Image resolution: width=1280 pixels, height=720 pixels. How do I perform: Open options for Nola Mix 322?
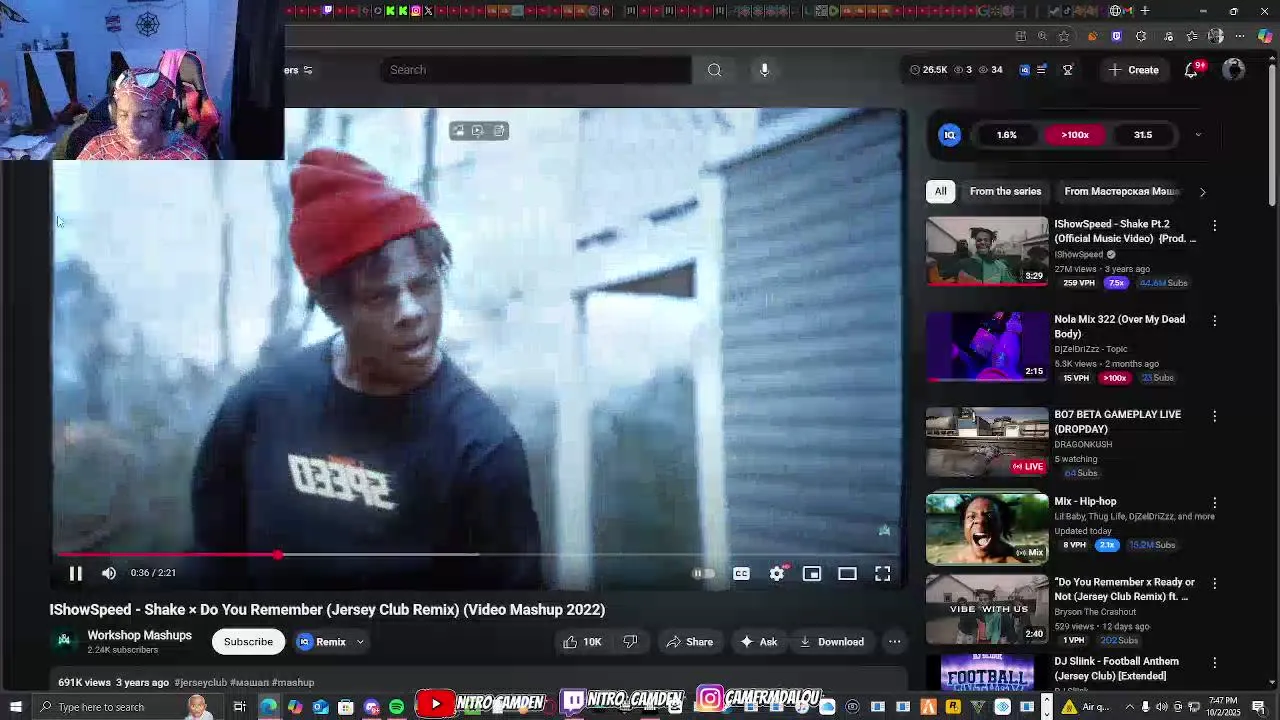[1215, 321]
